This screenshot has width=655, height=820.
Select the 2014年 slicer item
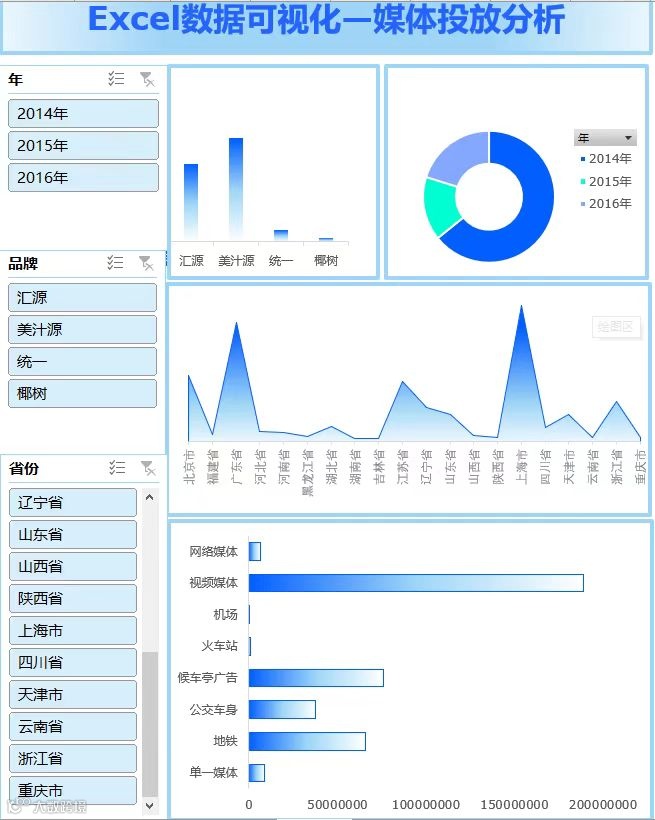pyautogui.click(x=83, y=113)
